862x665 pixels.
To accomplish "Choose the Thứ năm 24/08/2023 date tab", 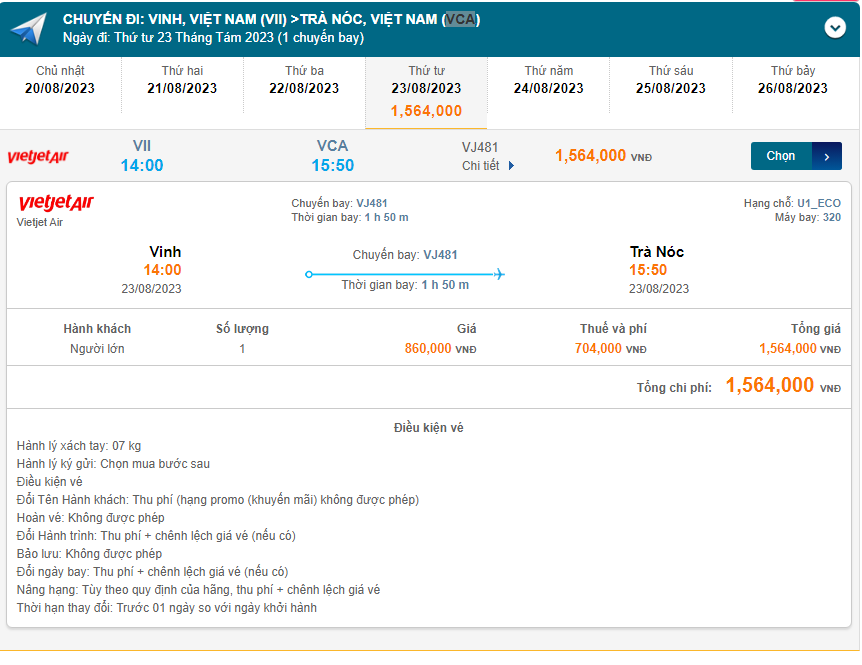I will point(549,80).
